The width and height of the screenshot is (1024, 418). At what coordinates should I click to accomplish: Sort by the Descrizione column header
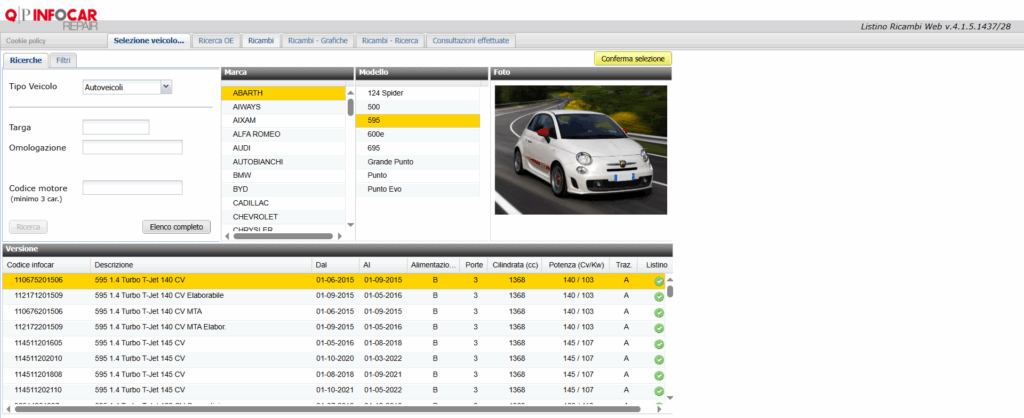click(201, 265)
